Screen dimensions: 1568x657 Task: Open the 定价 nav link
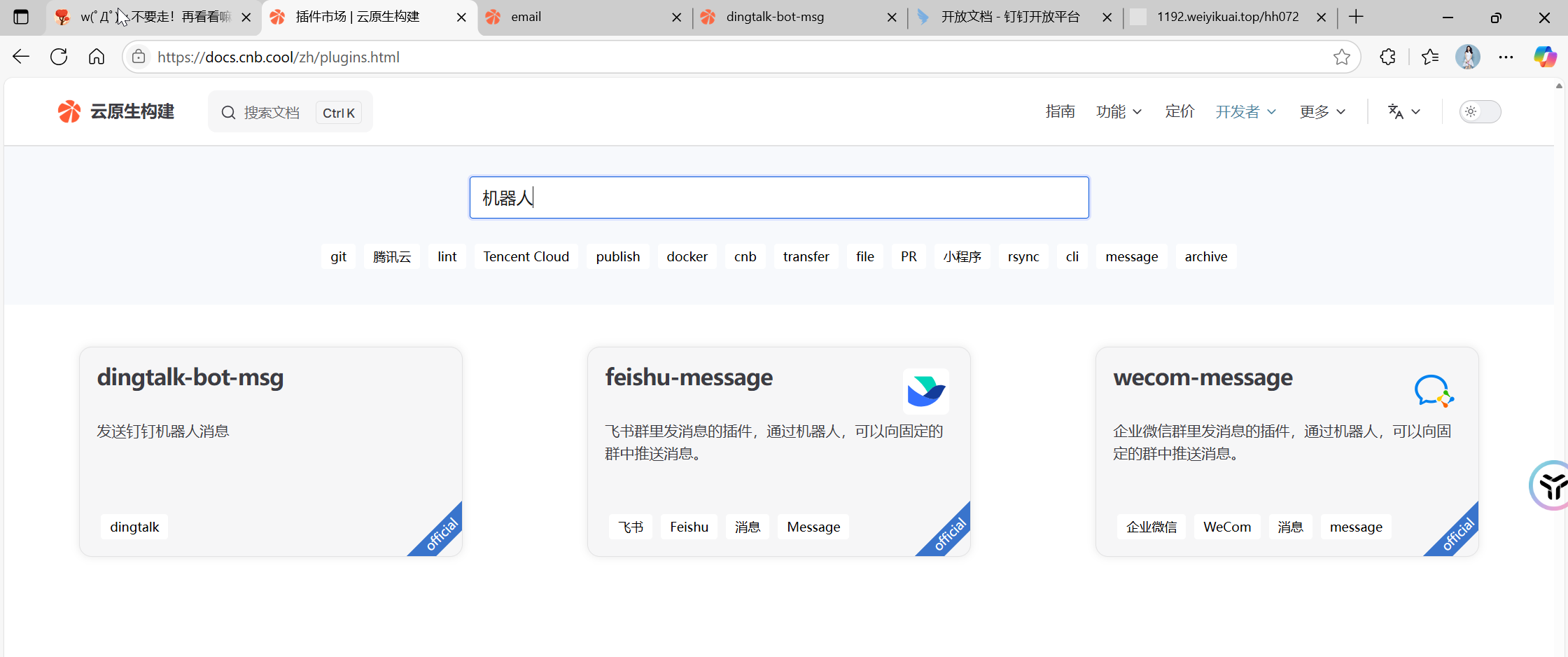pyautogui.click(x=1179, y=111)
